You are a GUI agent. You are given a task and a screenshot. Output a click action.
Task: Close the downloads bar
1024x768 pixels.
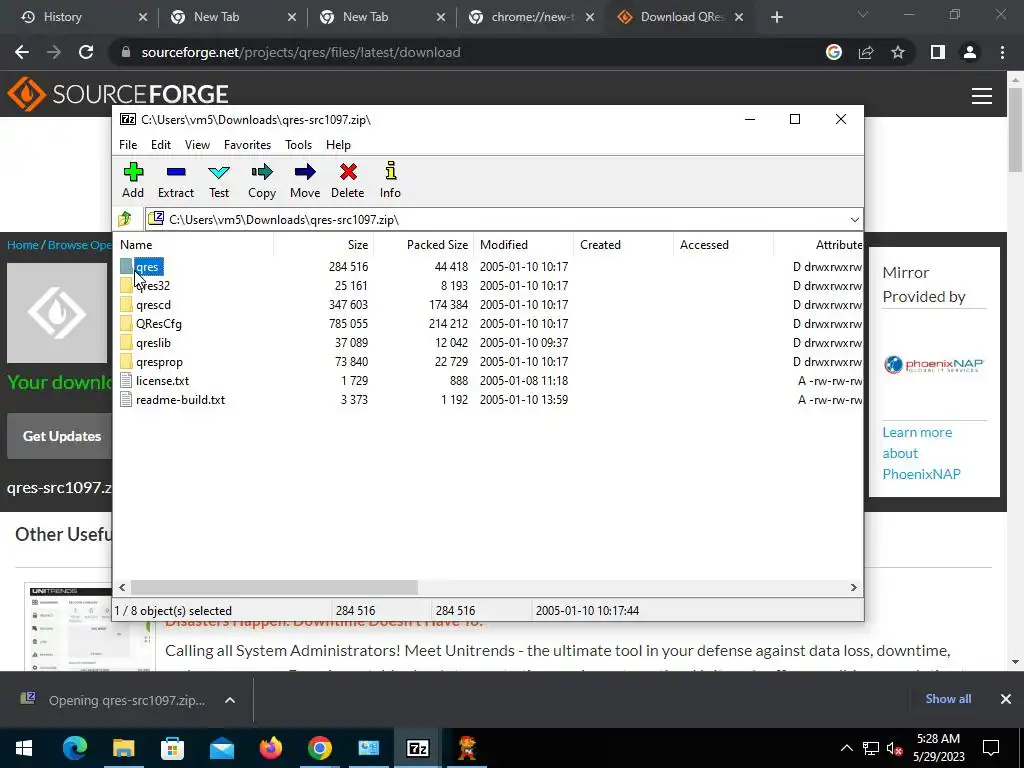tap(1006, 699)
